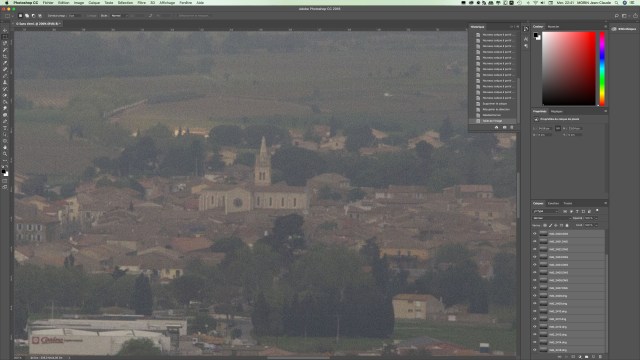Create a new document from the current history state
Screen dimensions: 640x360
[497, 127]
